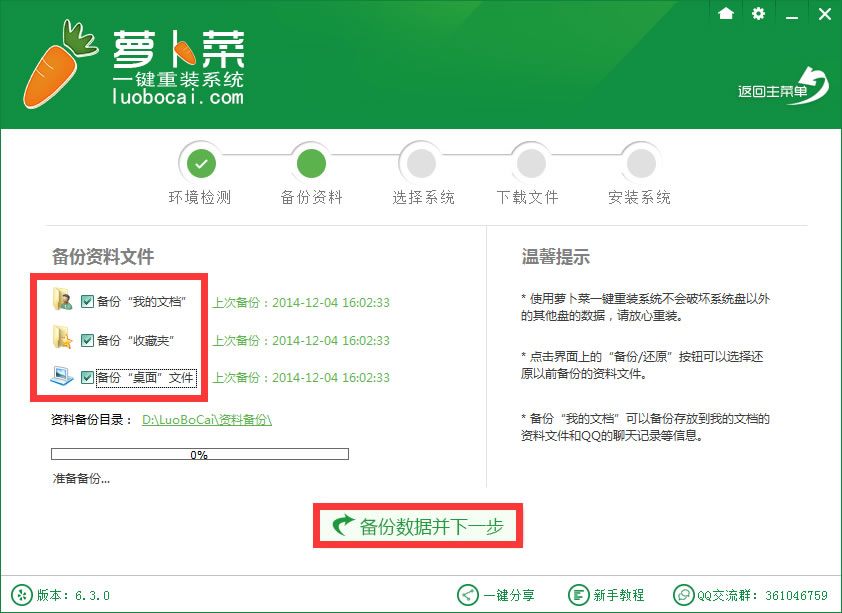Select the 备份资料 step
This screenshot has width=842, height=613.
311,161
